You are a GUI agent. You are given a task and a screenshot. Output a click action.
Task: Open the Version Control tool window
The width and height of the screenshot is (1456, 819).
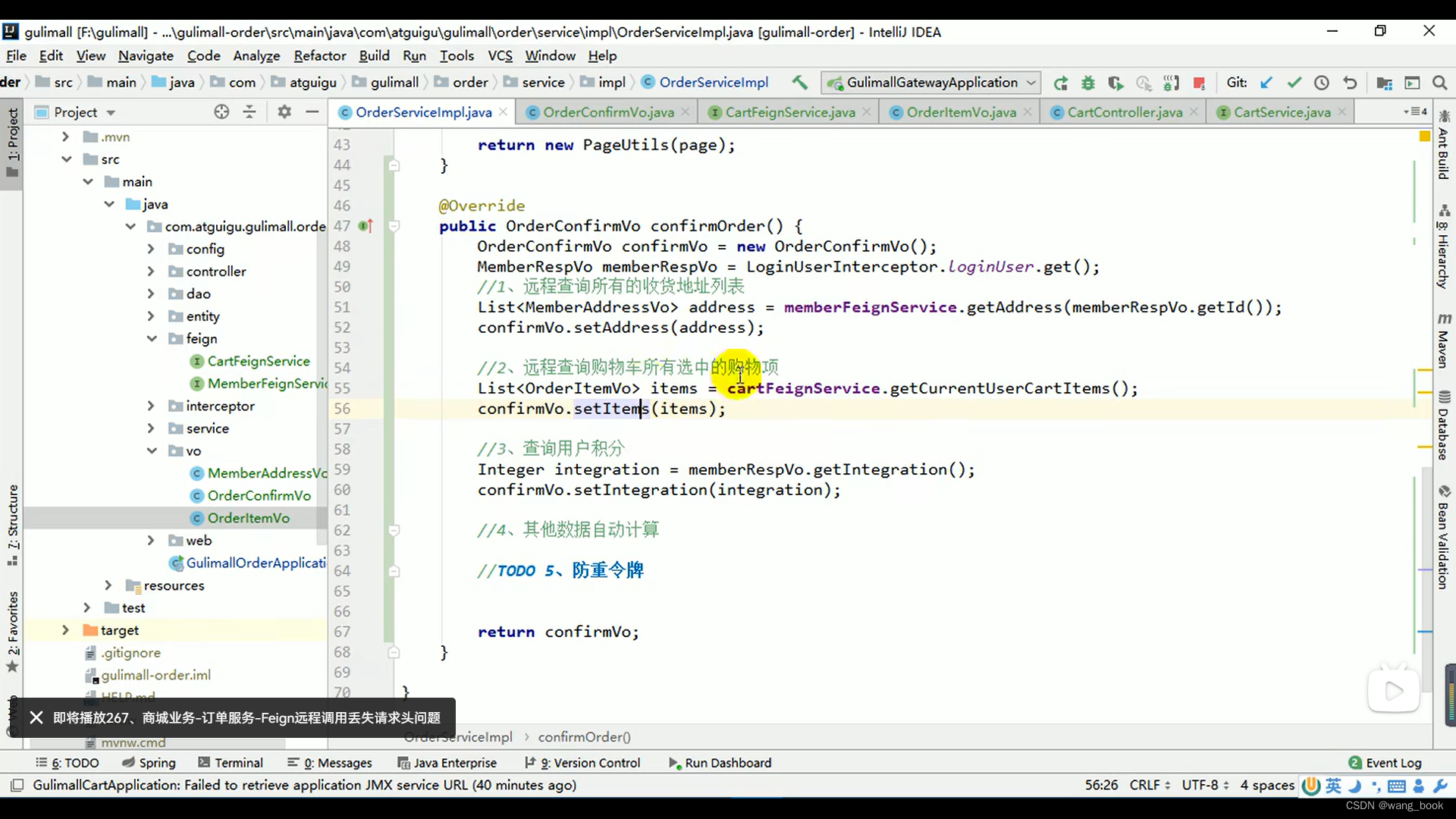pos(582,763)
